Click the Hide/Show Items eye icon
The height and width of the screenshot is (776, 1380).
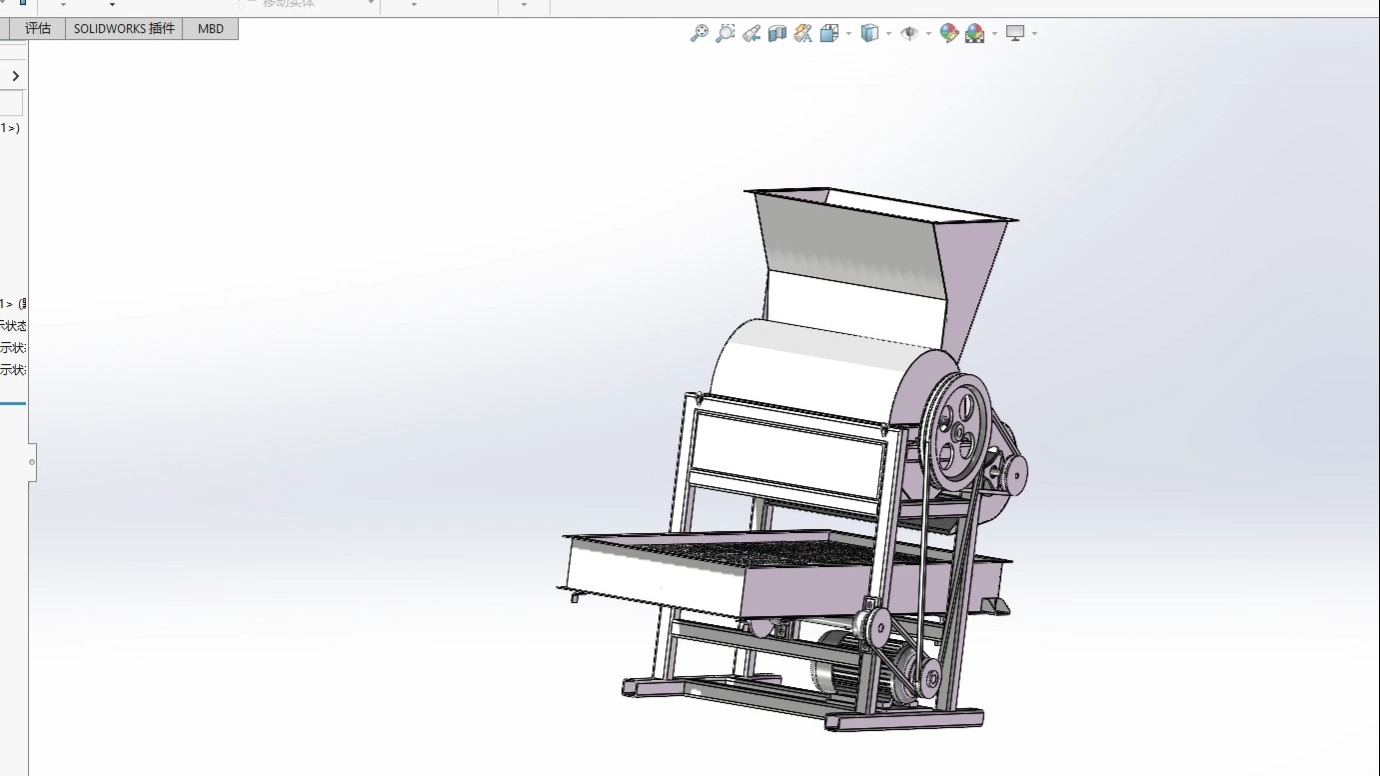point(909,33)
